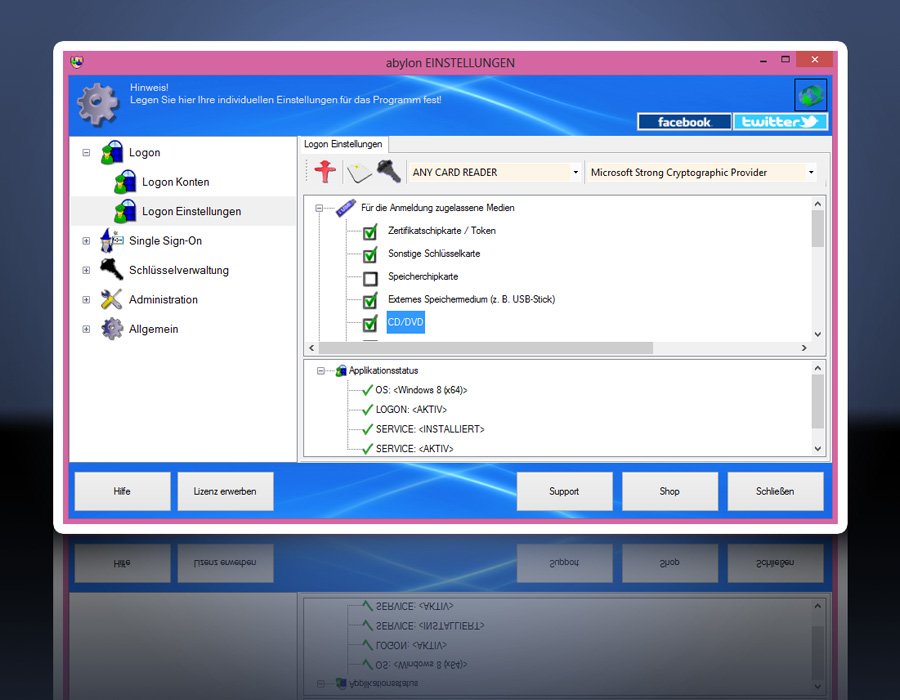Open the Shop button

pyautogui.click(x=670, y=491)
